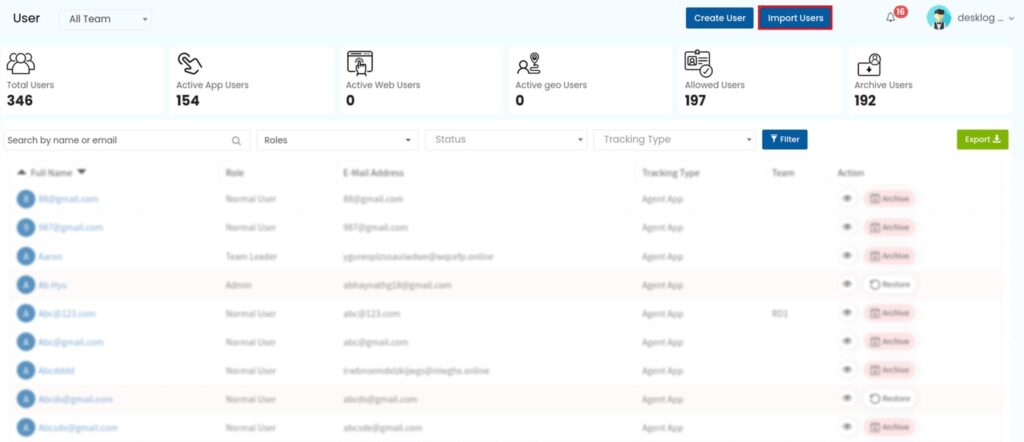Click the Allowed Users badge icon
Image resolution: width=1024 pixels, height=442 pixels.
698,64
